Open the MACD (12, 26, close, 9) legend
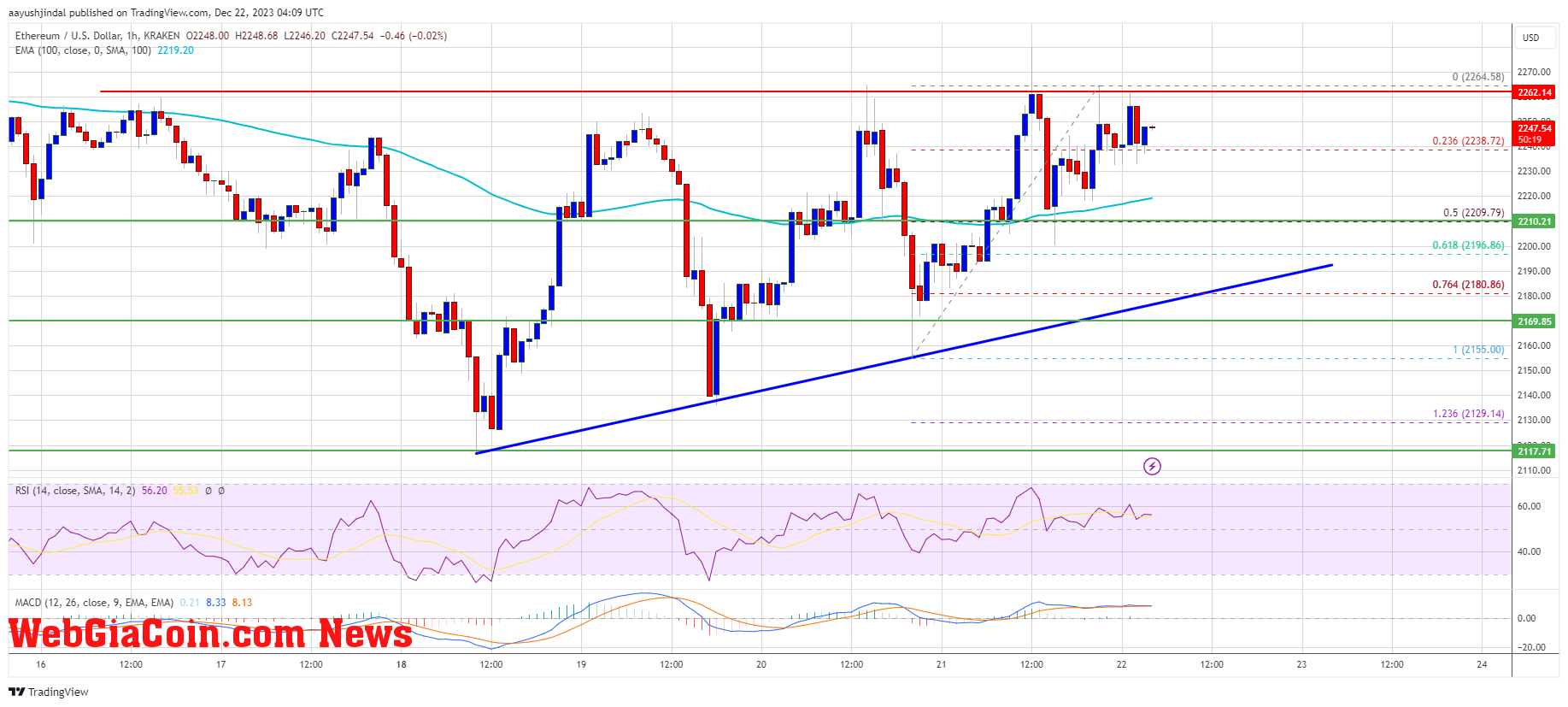Viewport: 1568px width, 707px height. pos(94,603)
